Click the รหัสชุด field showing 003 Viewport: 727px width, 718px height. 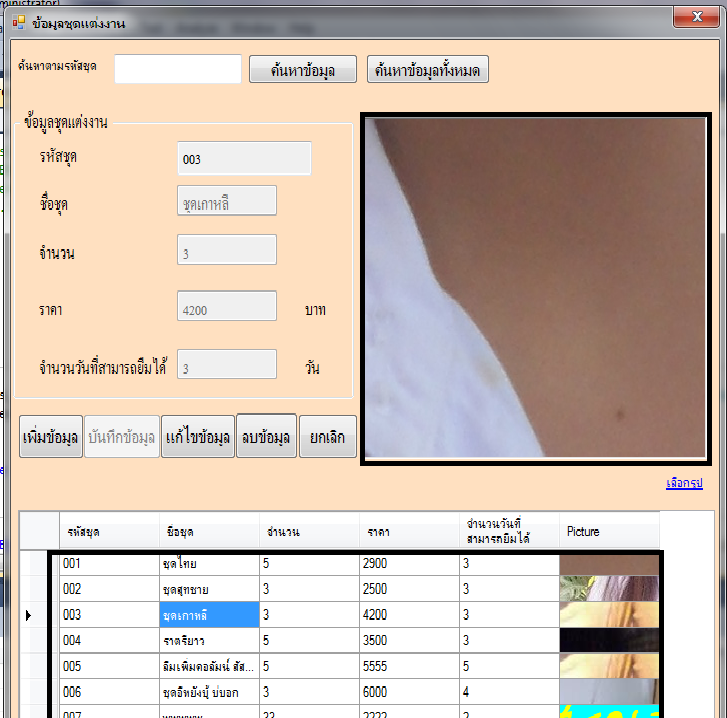pos(244,159)
